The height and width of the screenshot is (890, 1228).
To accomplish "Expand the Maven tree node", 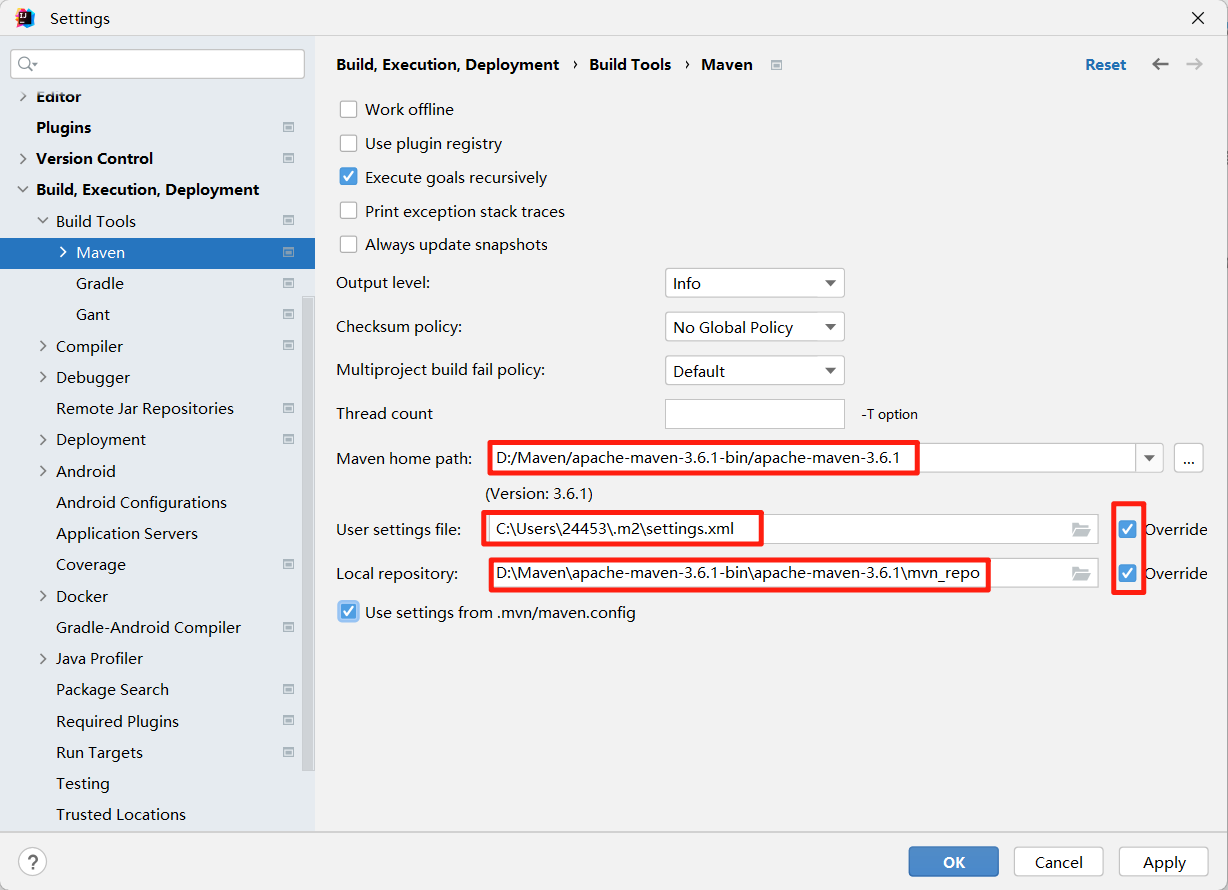I will (x=63, y=252).
